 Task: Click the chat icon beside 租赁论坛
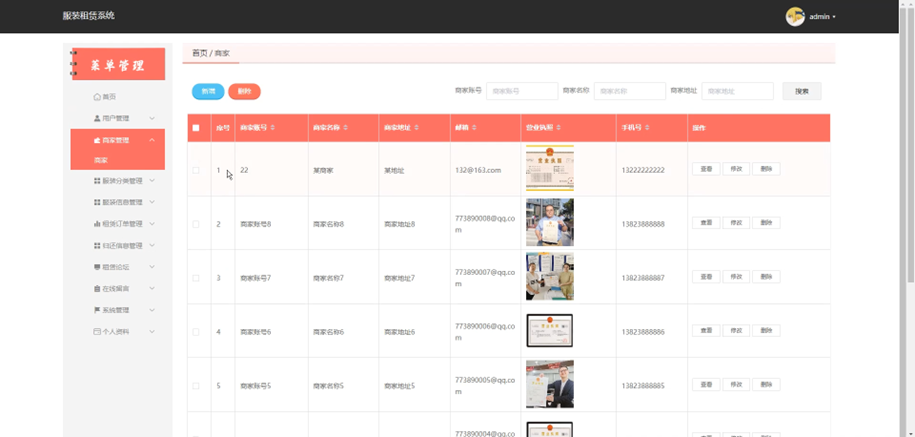pos(97,267)
